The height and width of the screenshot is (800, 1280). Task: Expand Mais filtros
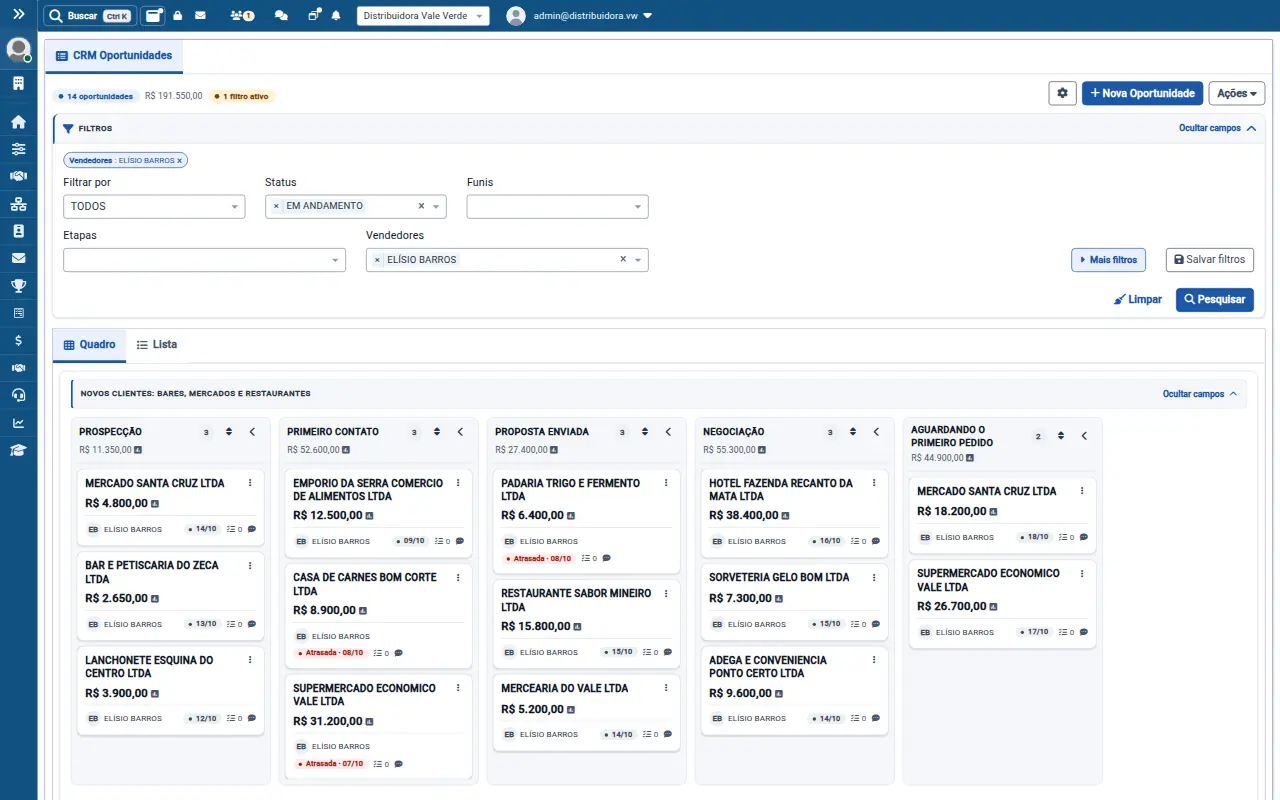pyautogui.click(x=1108, y=260)
